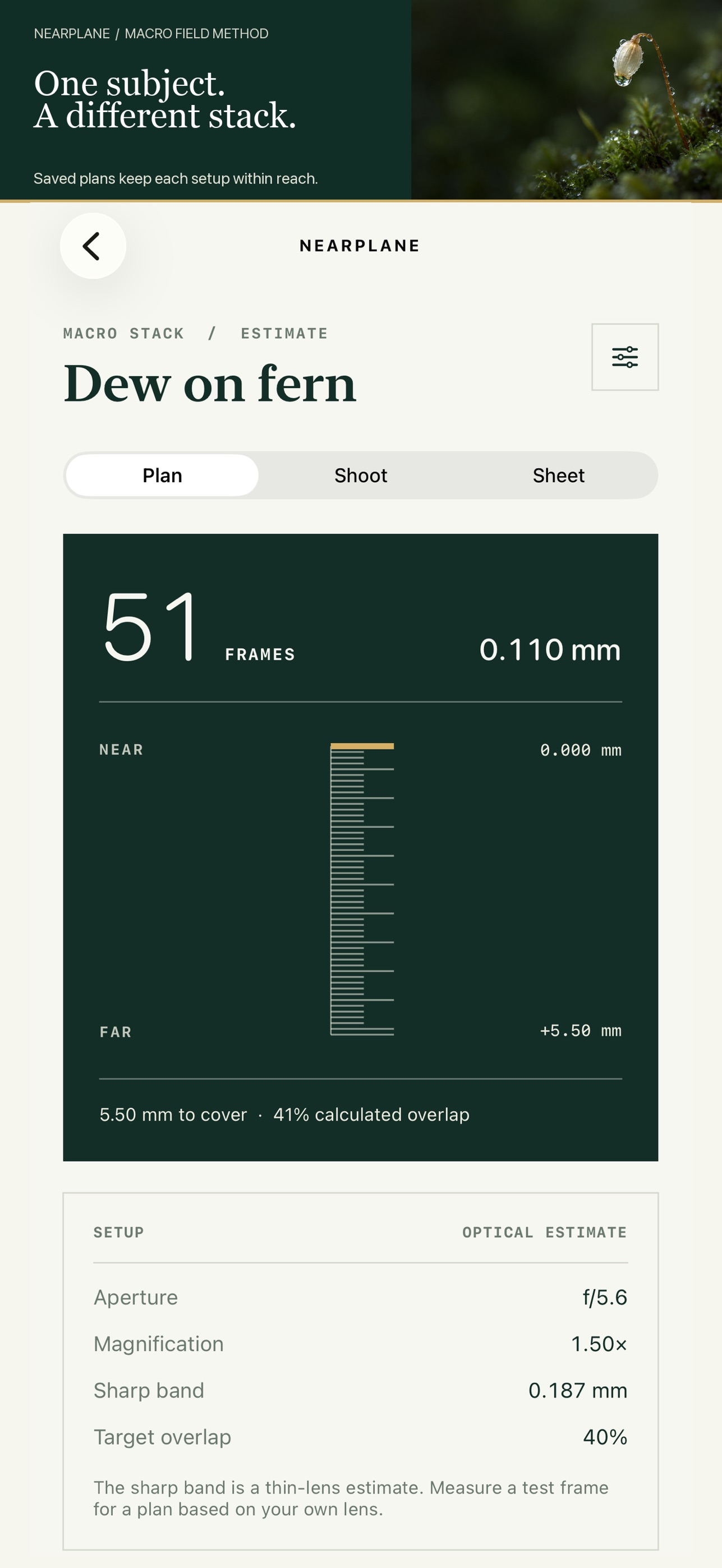Click the moss macro photo banner
Screen dimensions: 722x1568
(566, 100)
